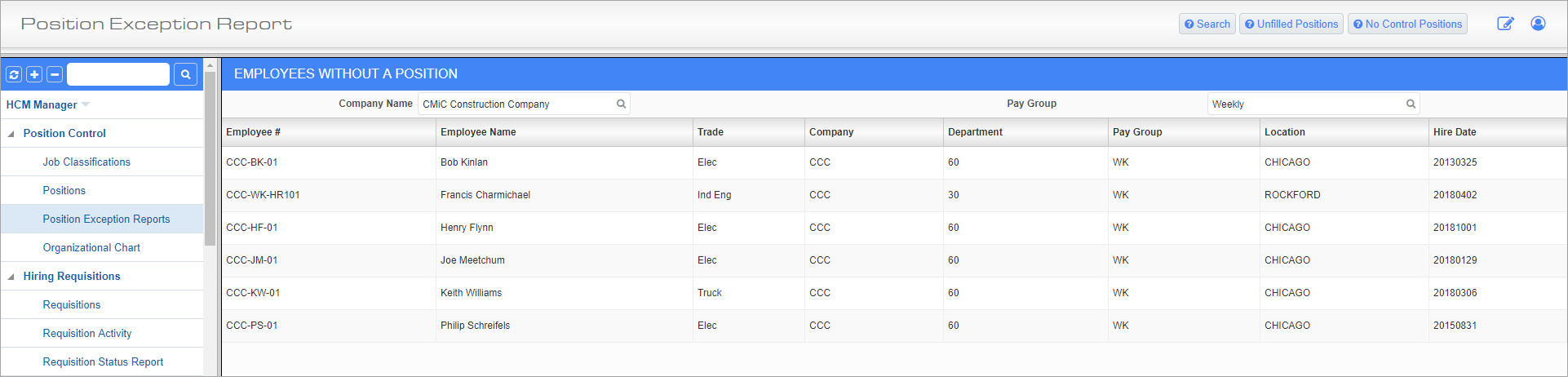Open the edit page pencil icon
Viewport: 1568px width, 377px height.
pos(1505,24)
